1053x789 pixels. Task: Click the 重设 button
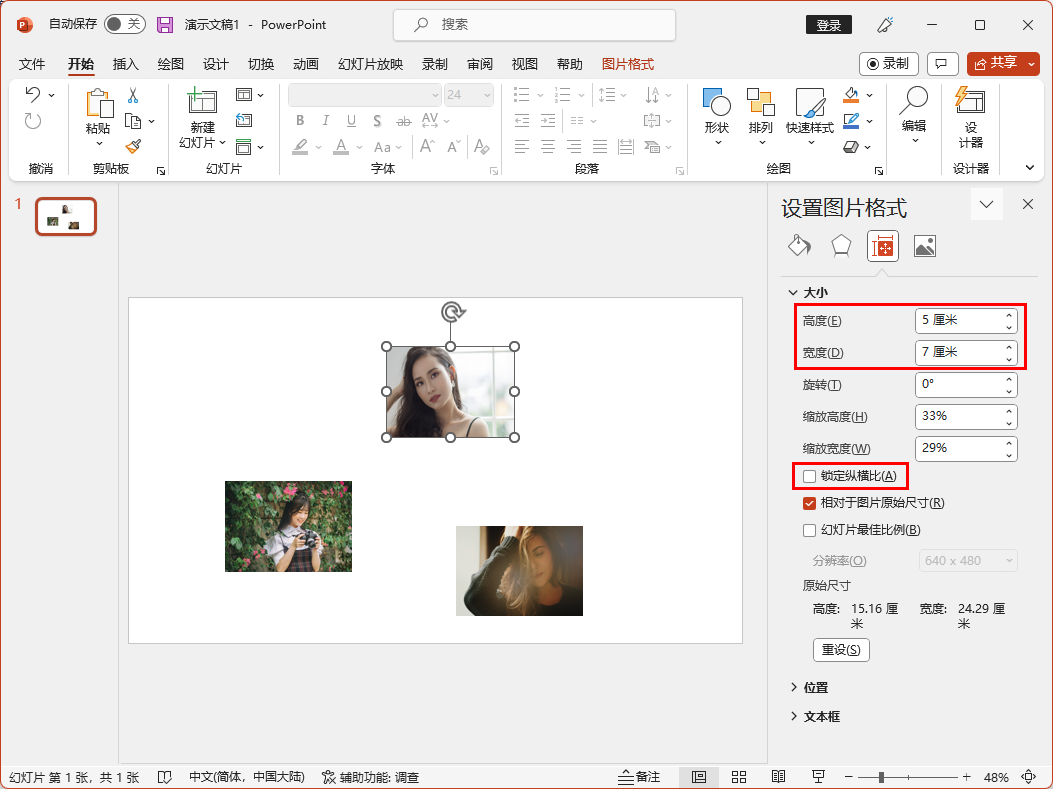point(841,650)
